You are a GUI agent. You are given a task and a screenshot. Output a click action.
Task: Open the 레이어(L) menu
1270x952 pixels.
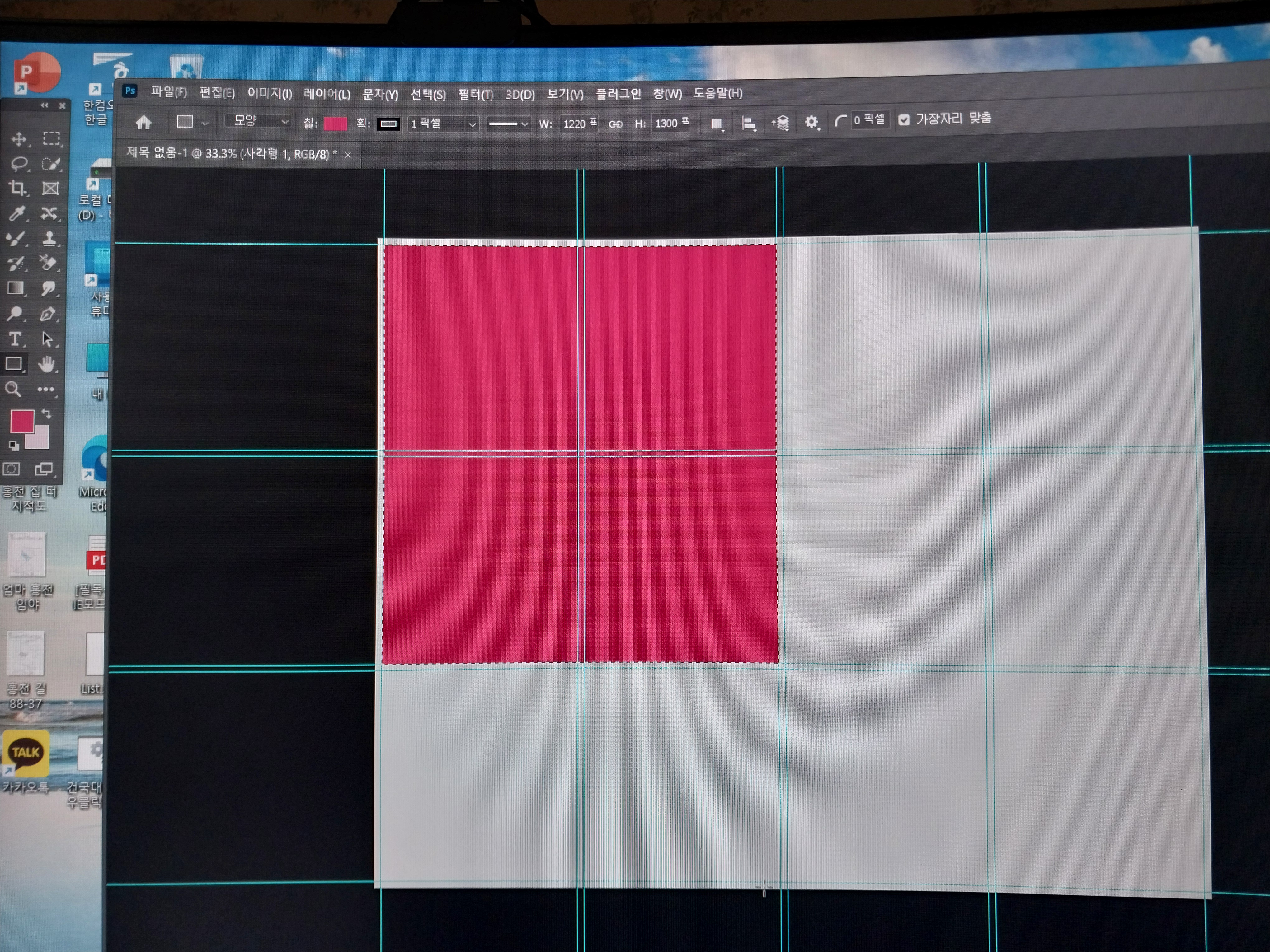tap(326, 94)
